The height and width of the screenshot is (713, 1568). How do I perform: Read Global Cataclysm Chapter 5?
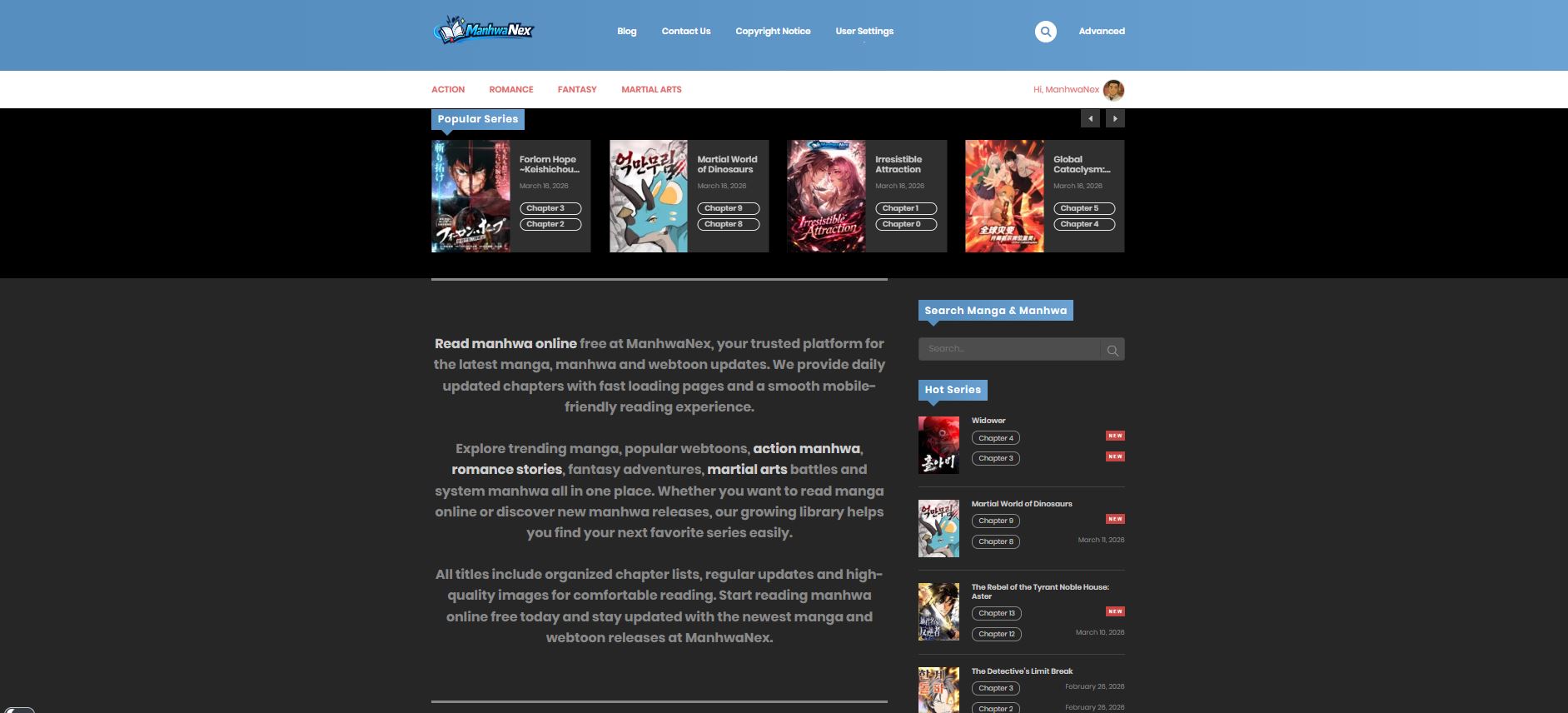(x=1084, y=208)
